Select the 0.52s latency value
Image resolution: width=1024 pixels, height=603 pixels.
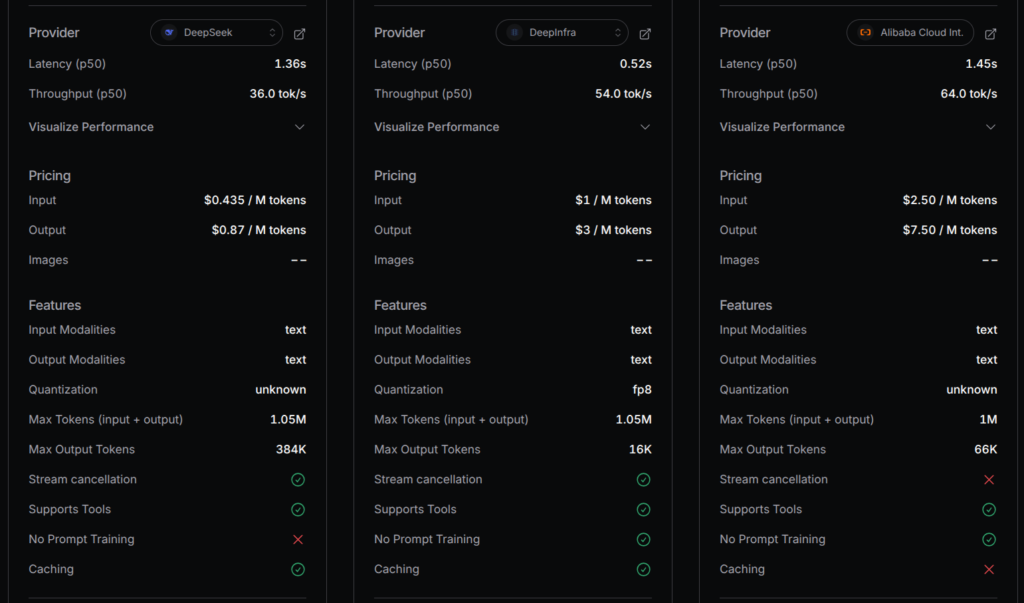(x=635, y=64)
